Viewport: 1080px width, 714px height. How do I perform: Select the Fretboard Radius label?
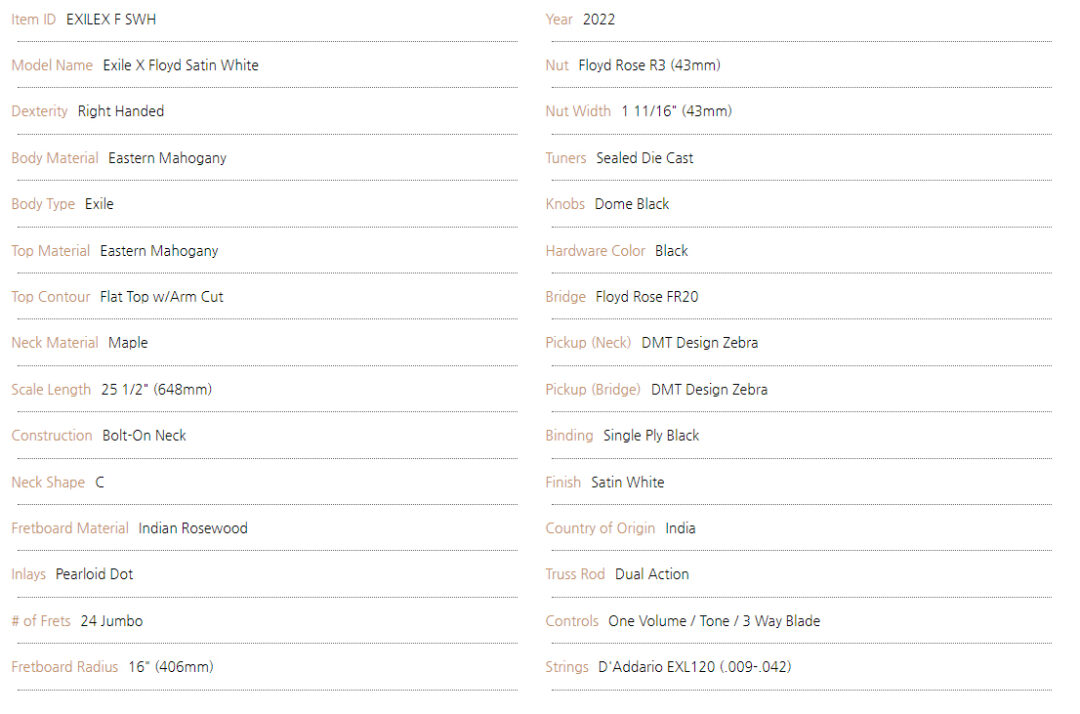click(x=65, y=667)
